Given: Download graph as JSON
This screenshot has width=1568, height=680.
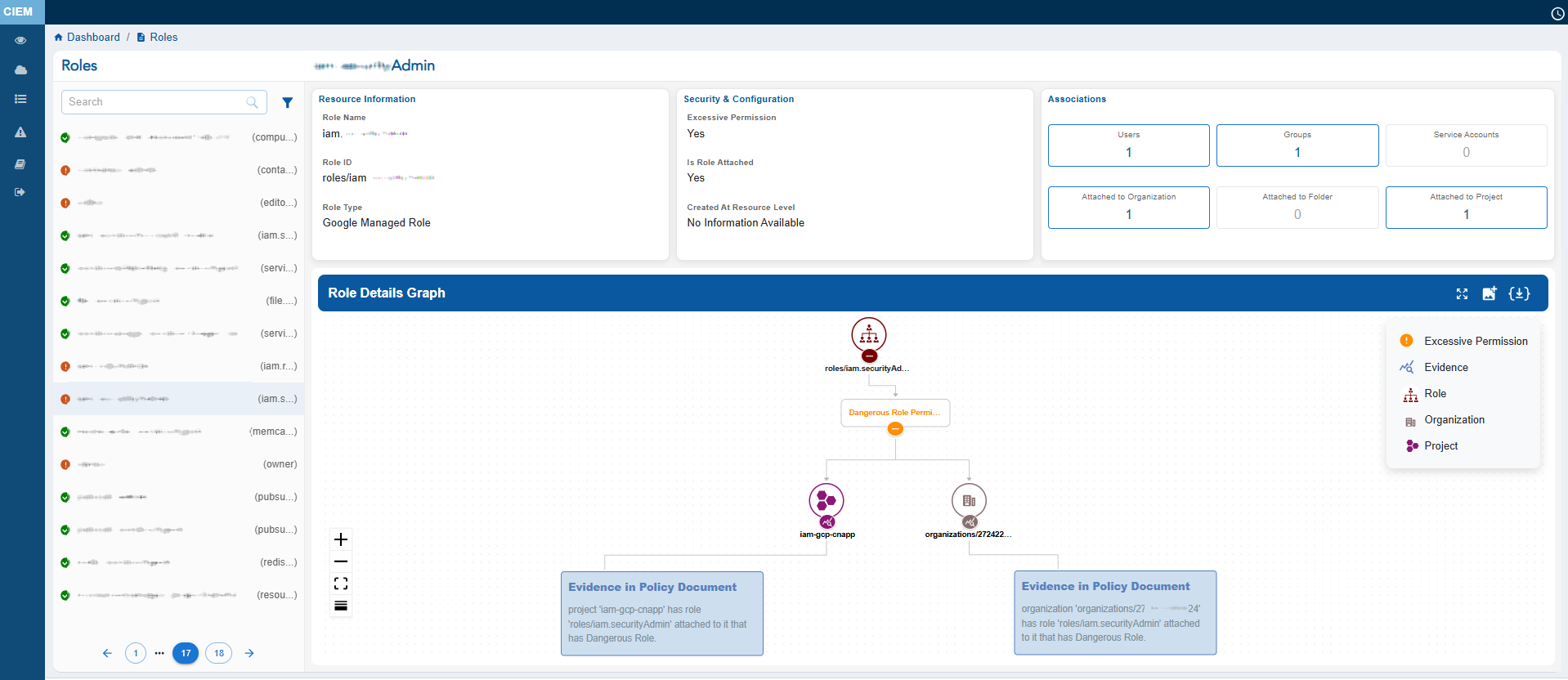Looking at the screenshot, I should (1519, 293).
